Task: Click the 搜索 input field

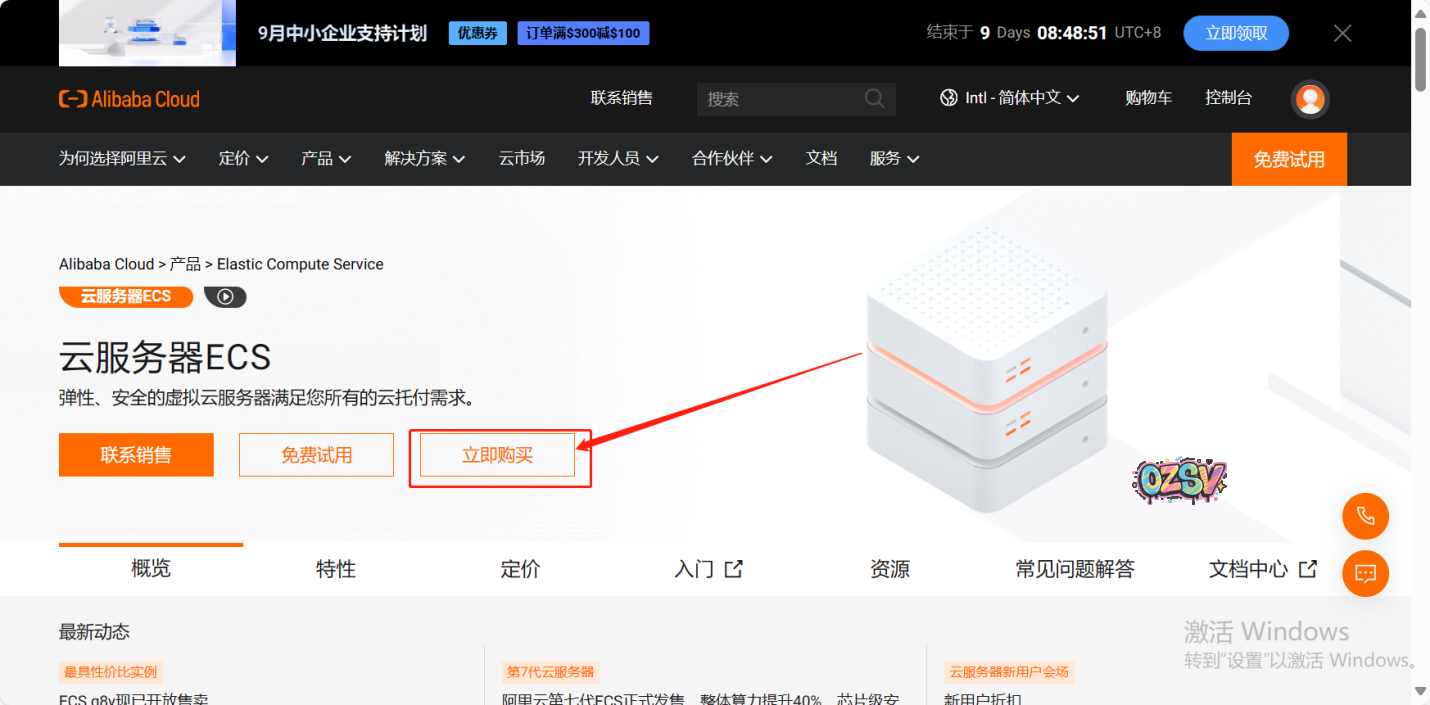Action: [780, 99]
